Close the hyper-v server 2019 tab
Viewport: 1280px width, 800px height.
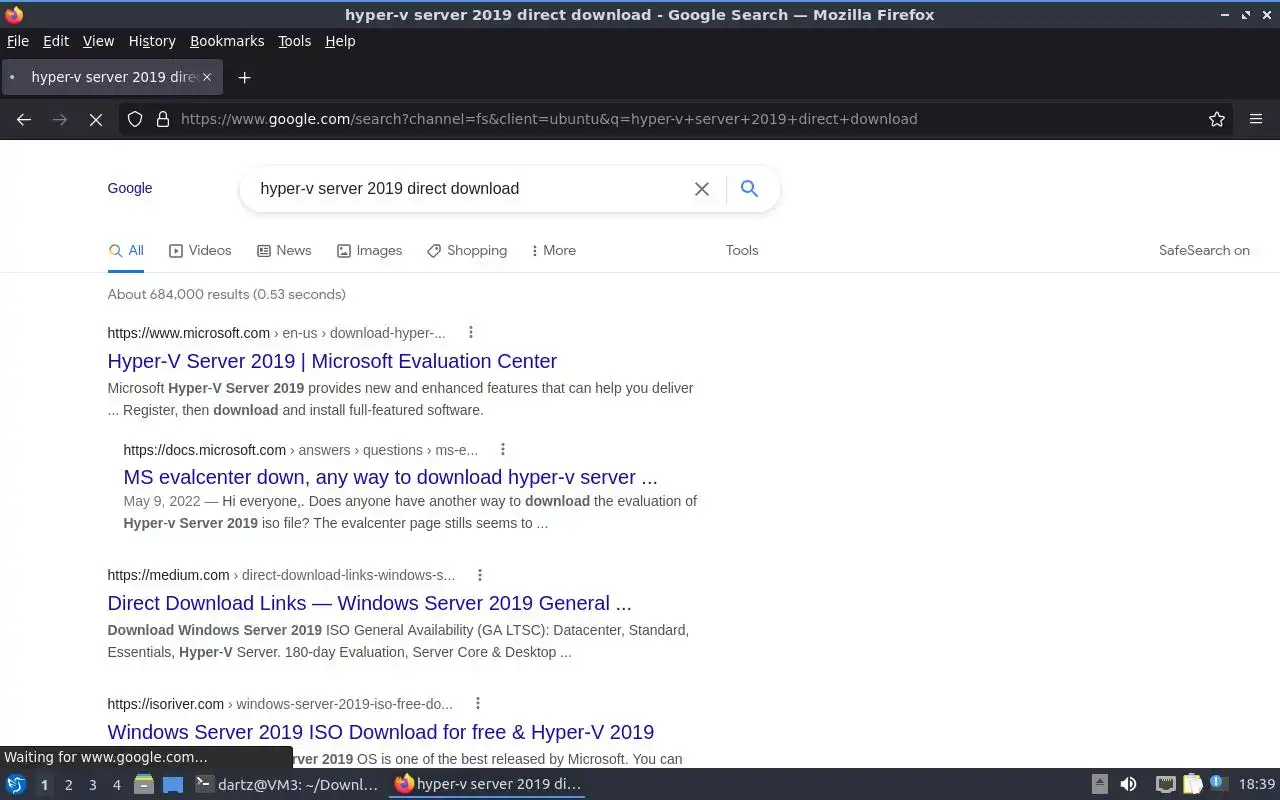click(207, 77)
